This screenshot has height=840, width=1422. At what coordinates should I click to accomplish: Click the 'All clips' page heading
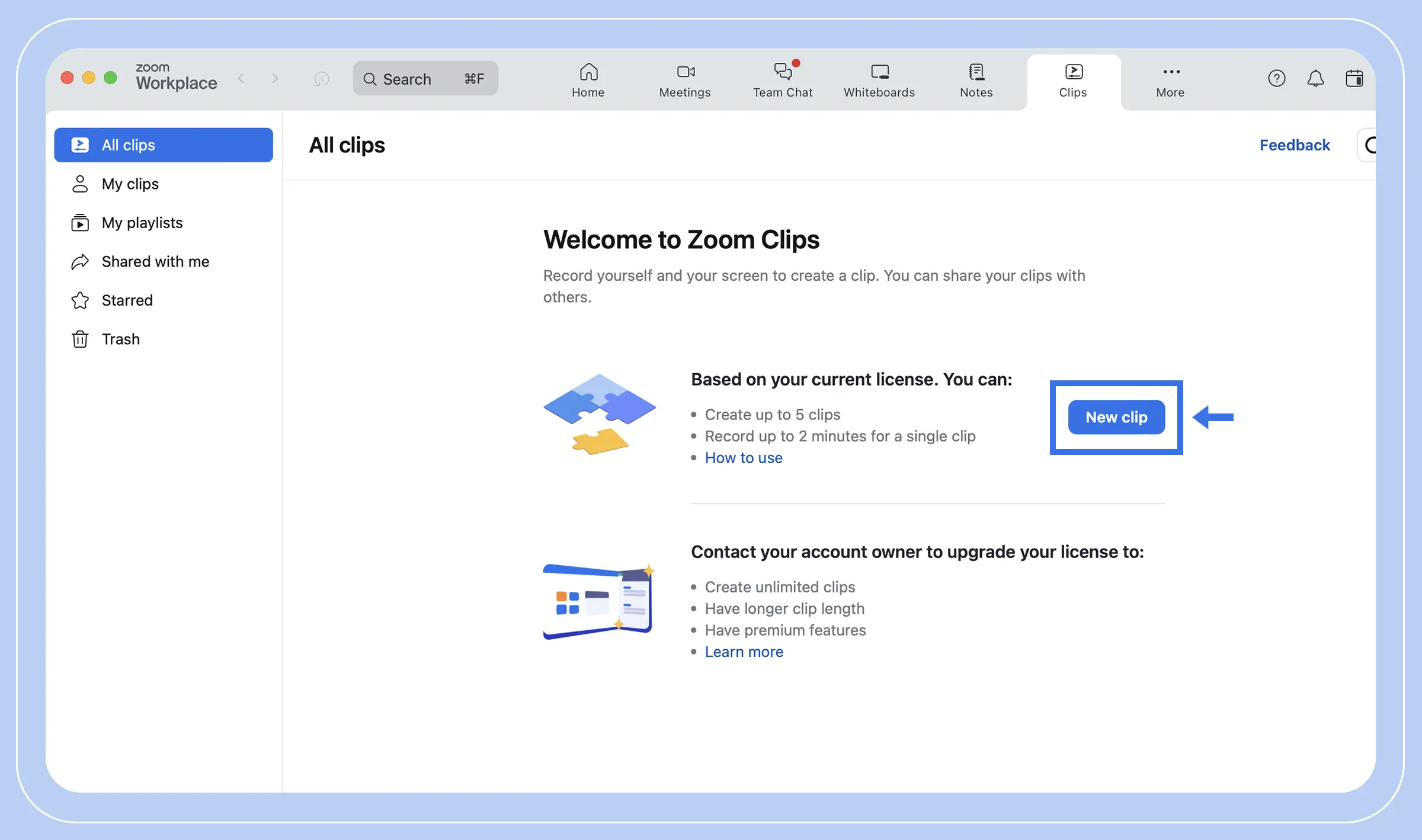point(347,145)
